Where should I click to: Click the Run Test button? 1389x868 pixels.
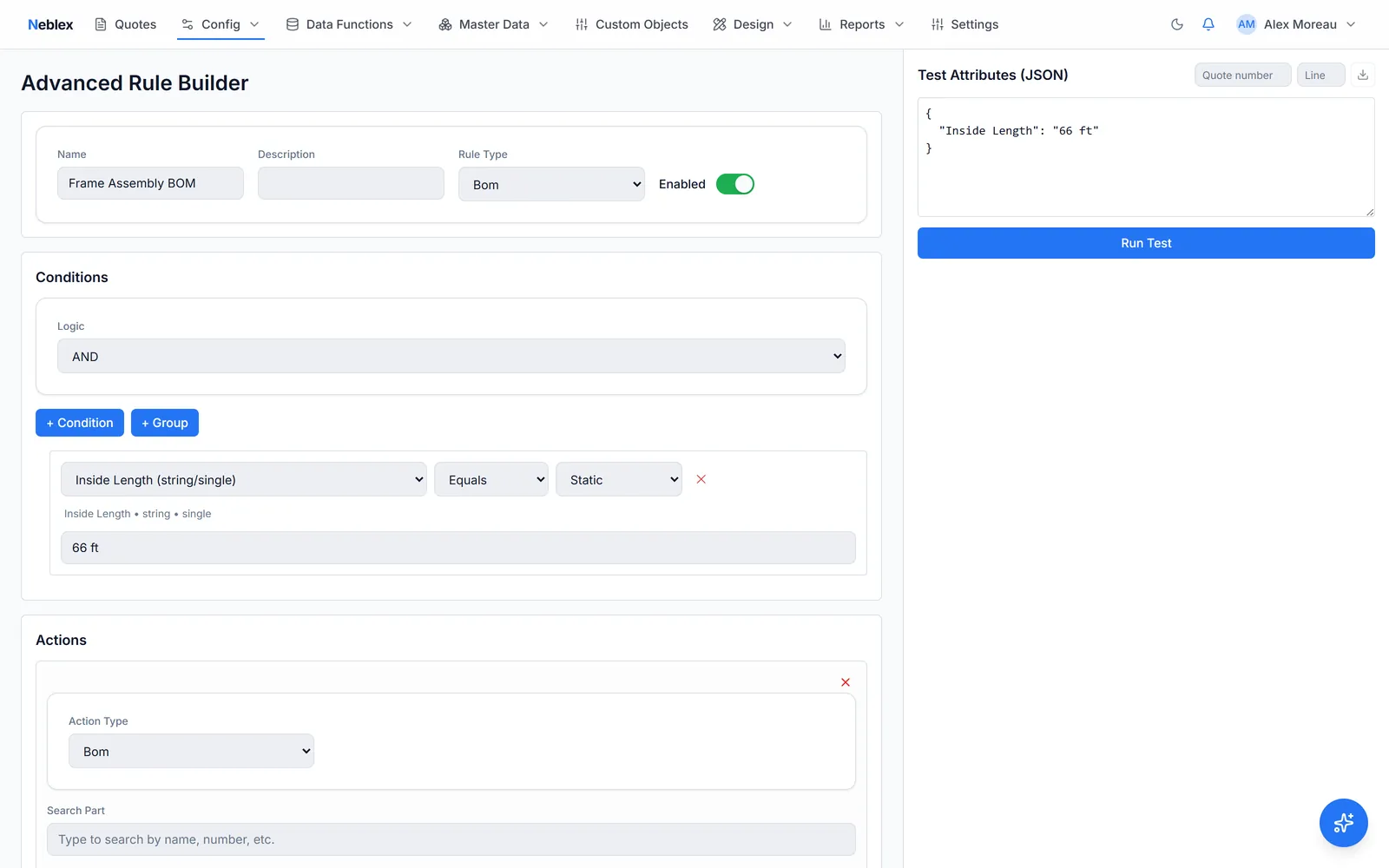pos(1146,243)
